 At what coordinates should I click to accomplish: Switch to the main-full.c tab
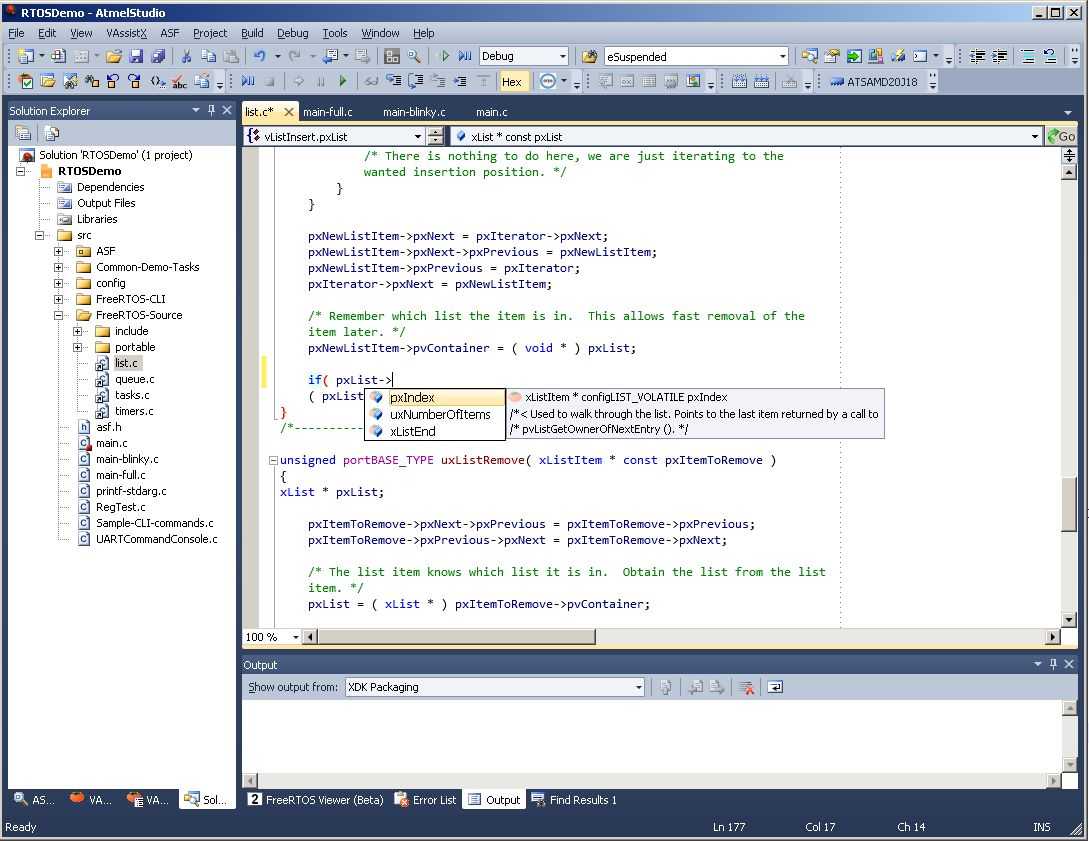[328, 112]
